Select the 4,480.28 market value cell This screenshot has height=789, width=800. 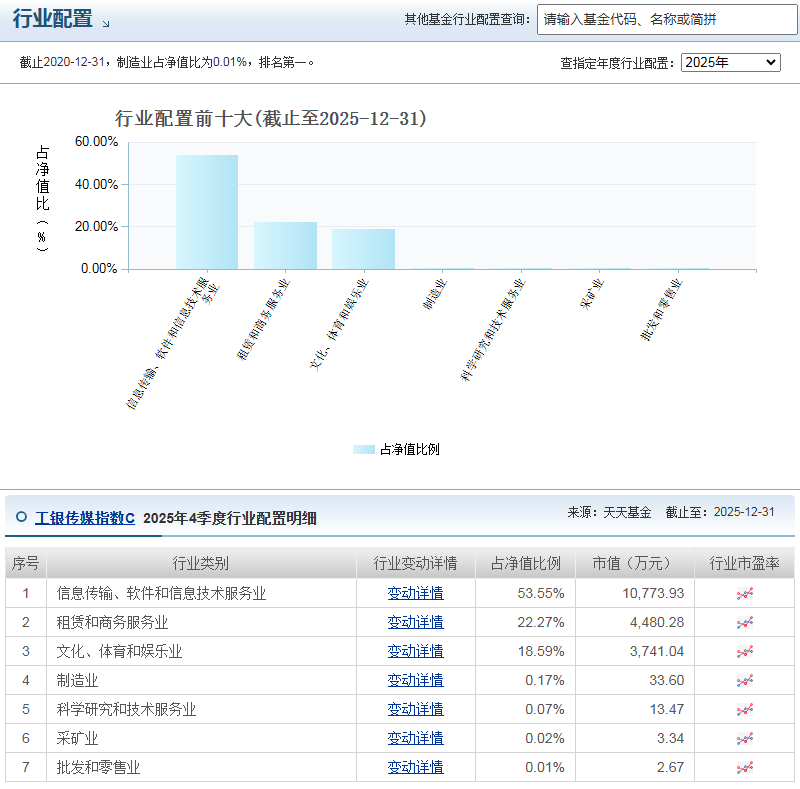tap(635, 623)
